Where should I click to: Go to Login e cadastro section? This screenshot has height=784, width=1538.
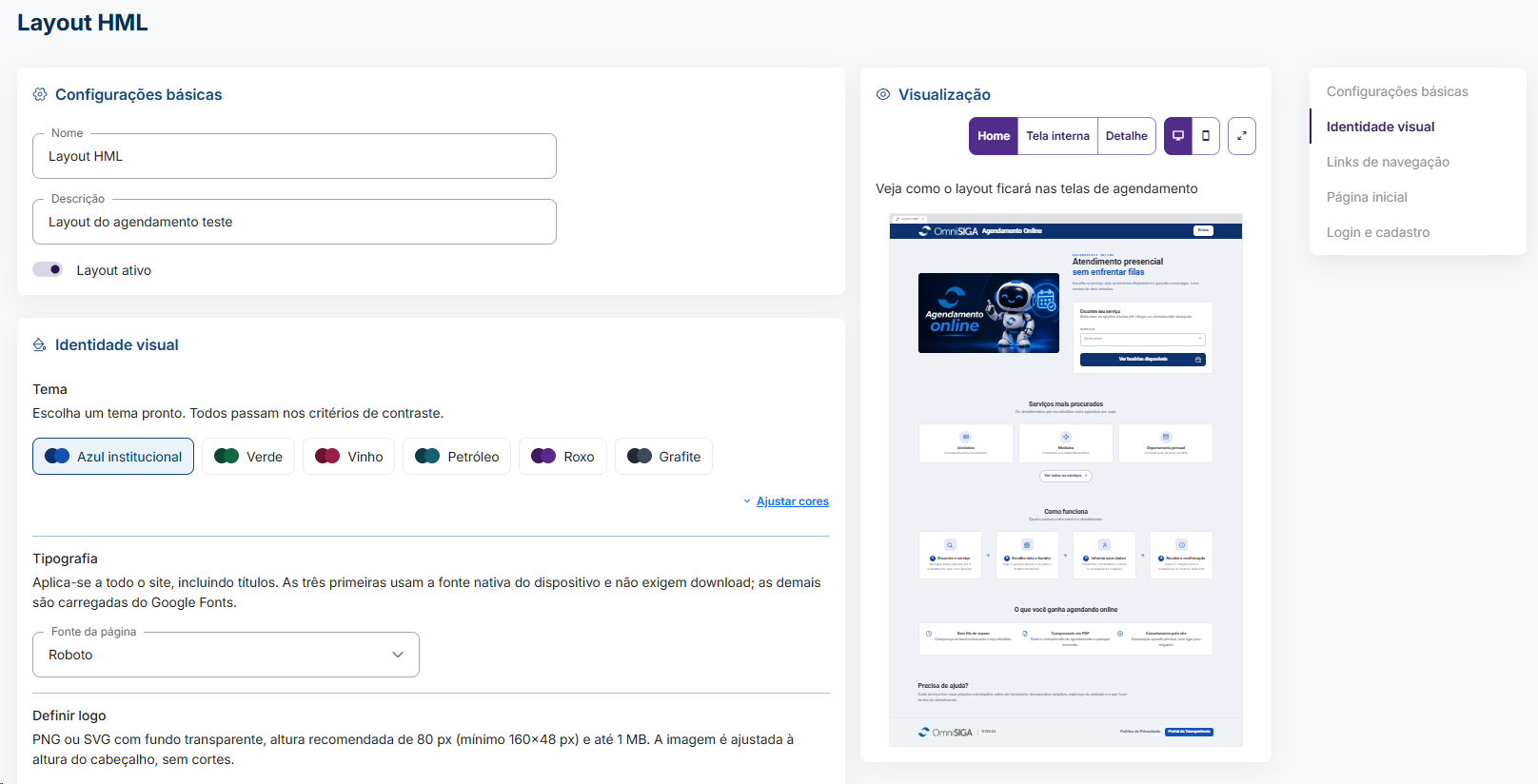(1378, 232)
